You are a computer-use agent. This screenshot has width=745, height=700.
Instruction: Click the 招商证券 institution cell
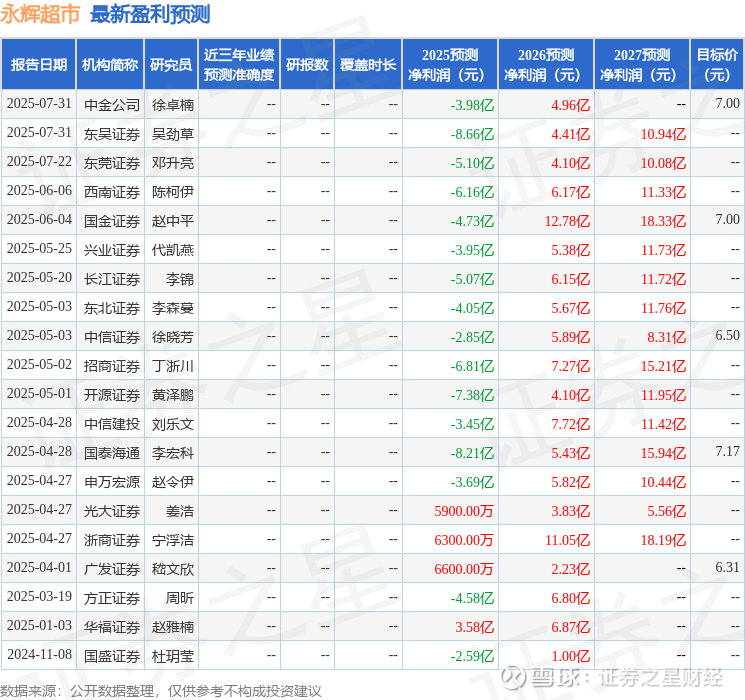click(112, 366)
